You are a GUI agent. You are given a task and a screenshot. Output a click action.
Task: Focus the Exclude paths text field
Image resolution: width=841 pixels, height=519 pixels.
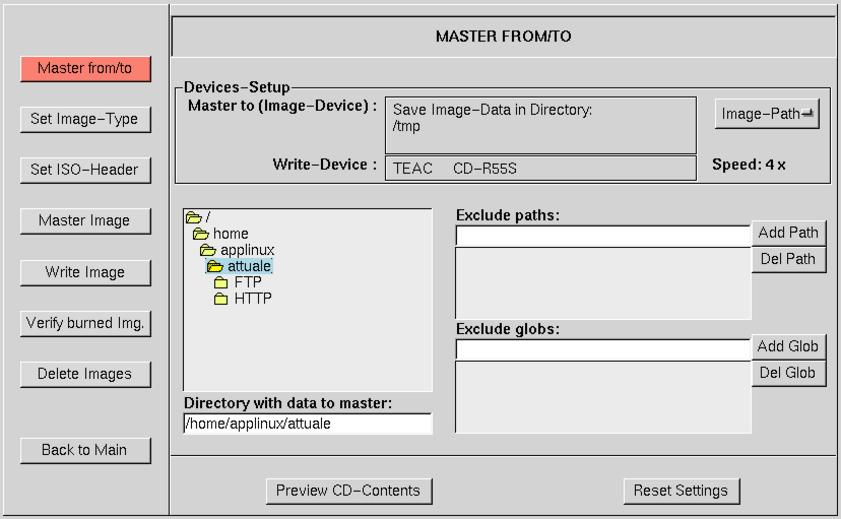pos(603,236)
